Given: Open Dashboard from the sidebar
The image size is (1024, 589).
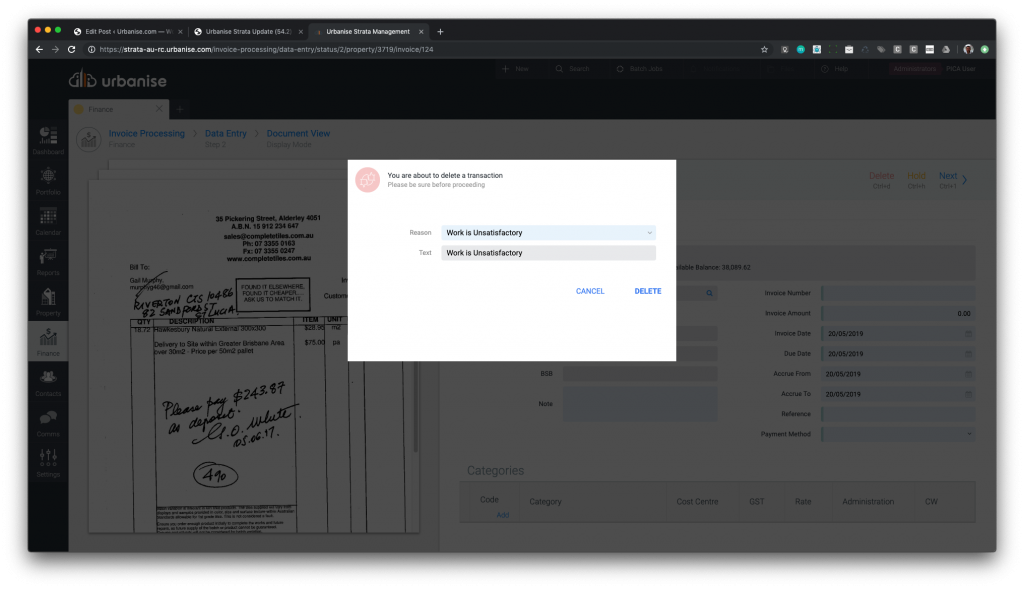Looking at the screenshot, I should [48, 139].
